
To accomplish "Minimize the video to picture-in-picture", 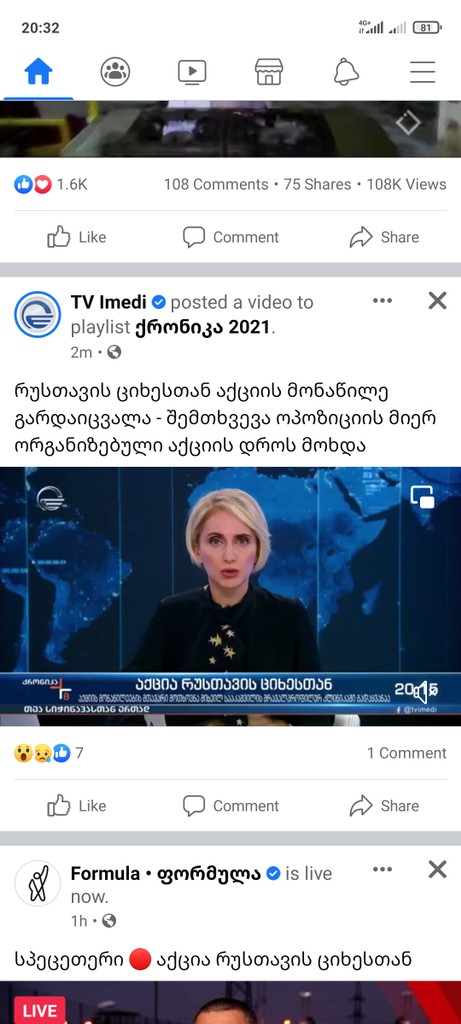I will [x=422, y=497].
